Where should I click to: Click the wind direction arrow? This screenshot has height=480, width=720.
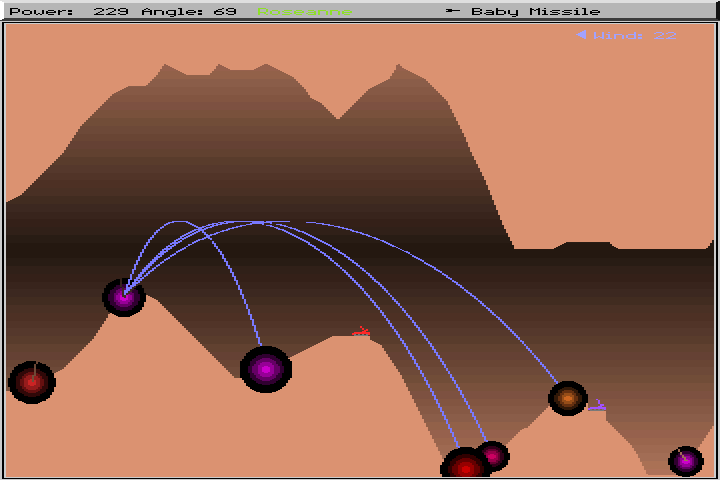(x=580, y=35)
